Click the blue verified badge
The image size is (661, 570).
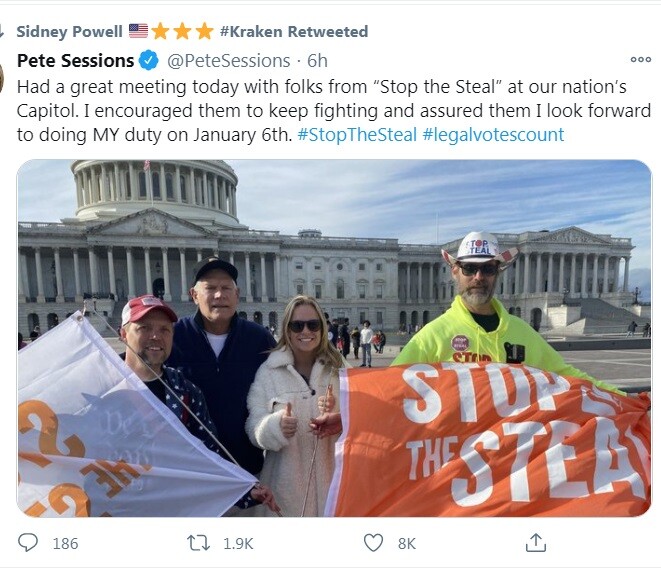(x=149, y=61)
